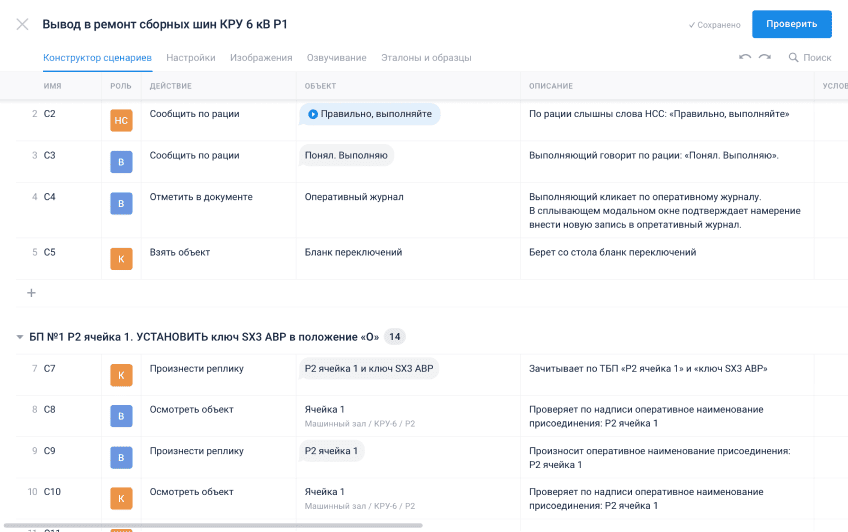Select the К role badge in row C7
This screenshot has width=848, height=532.
121,375
